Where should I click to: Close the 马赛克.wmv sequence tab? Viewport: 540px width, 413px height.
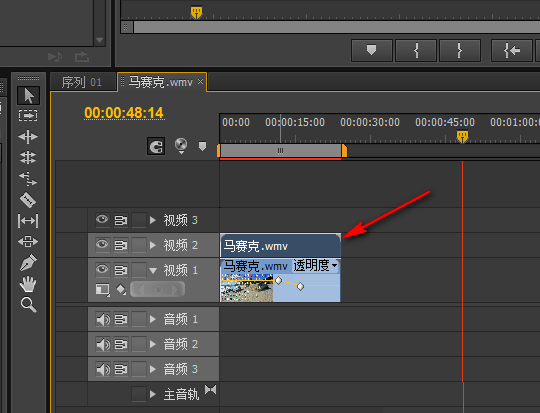pos(200,82)
